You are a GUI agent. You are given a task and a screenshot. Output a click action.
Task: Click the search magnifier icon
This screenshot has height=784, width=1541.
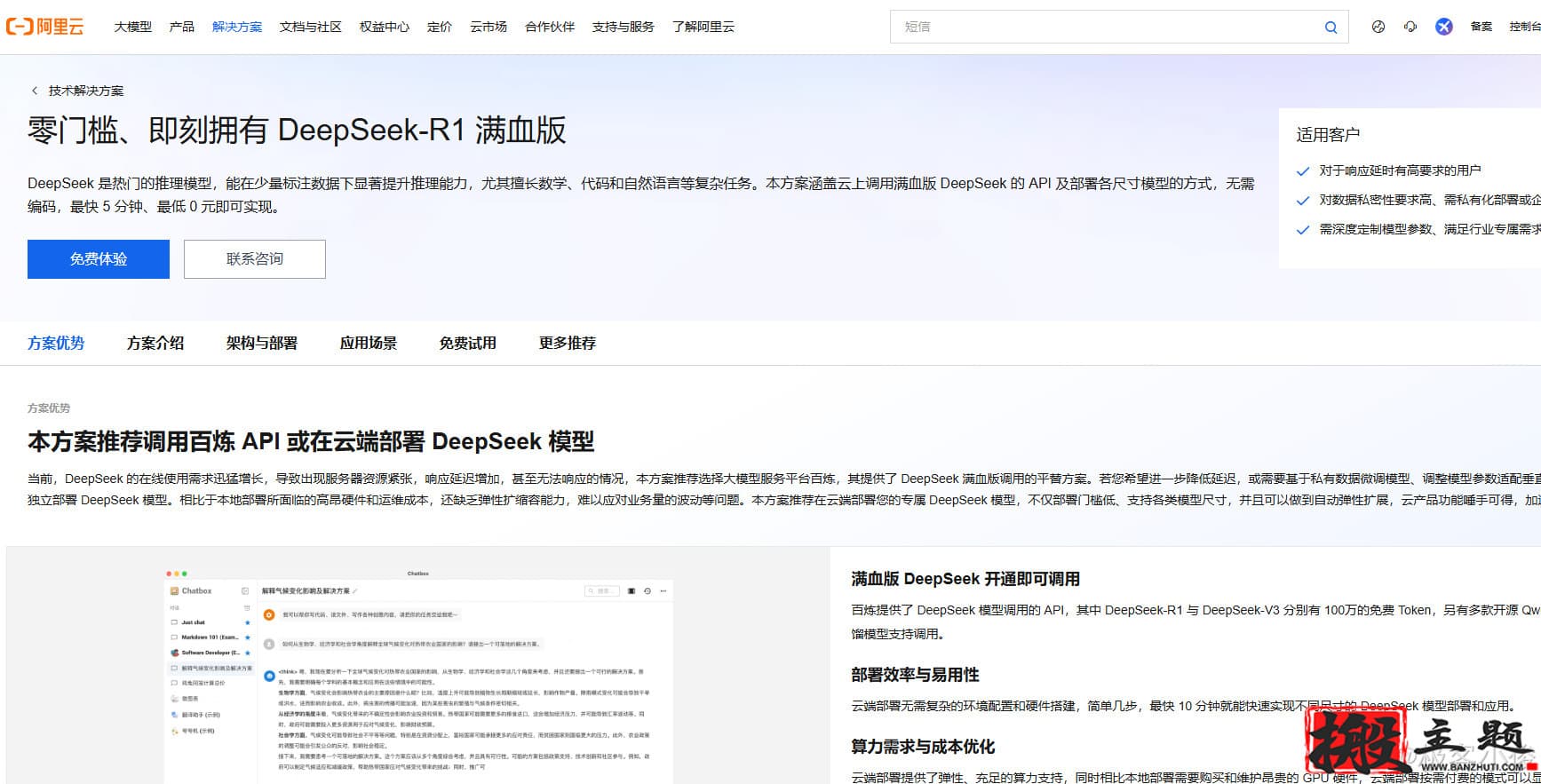pyautogui.click(x=1331, y=27)
